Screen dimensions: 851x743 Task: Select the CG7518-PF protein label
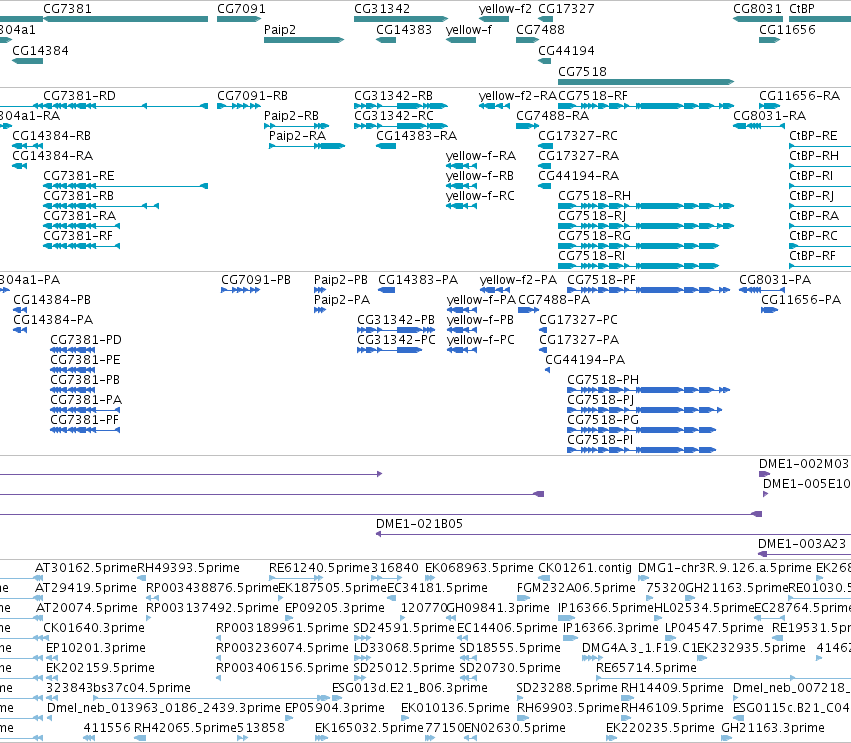click(x=601, y=280)
